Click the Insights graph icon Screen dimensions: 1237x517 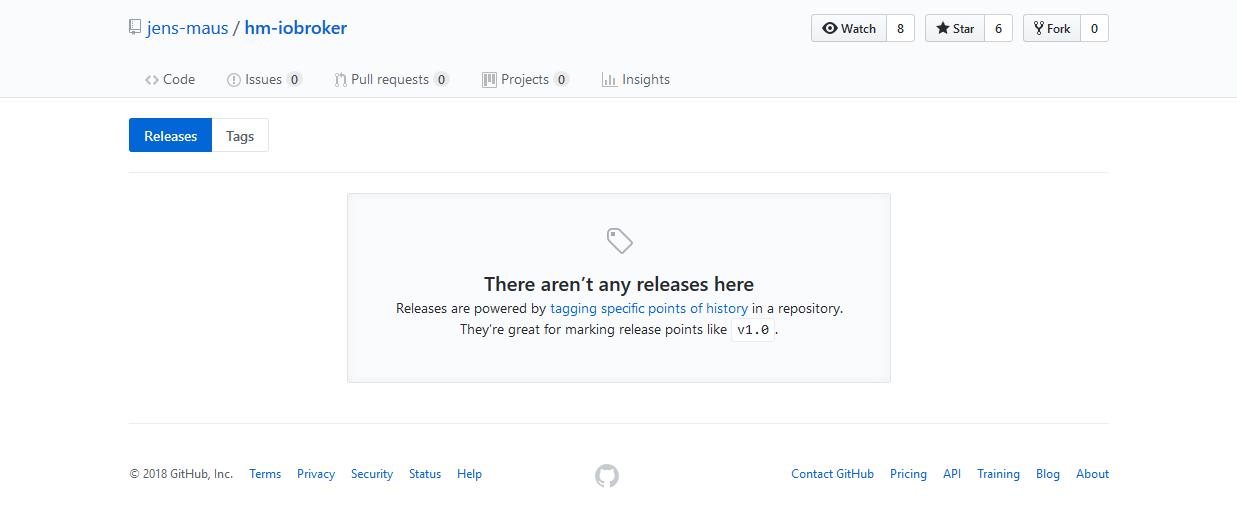click(609, 79)
